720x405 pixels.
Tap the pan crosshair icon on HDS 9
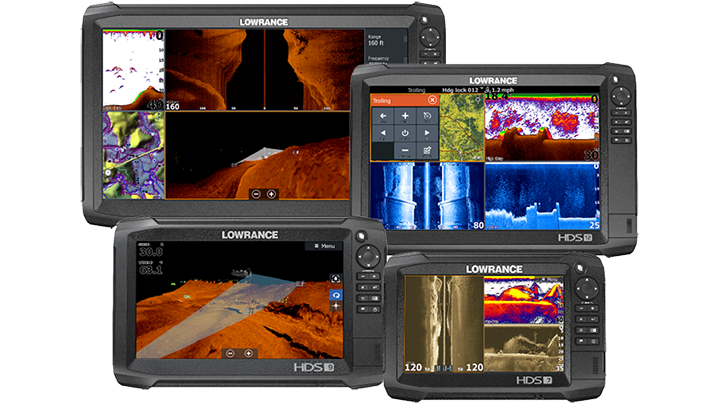point(336,306)
